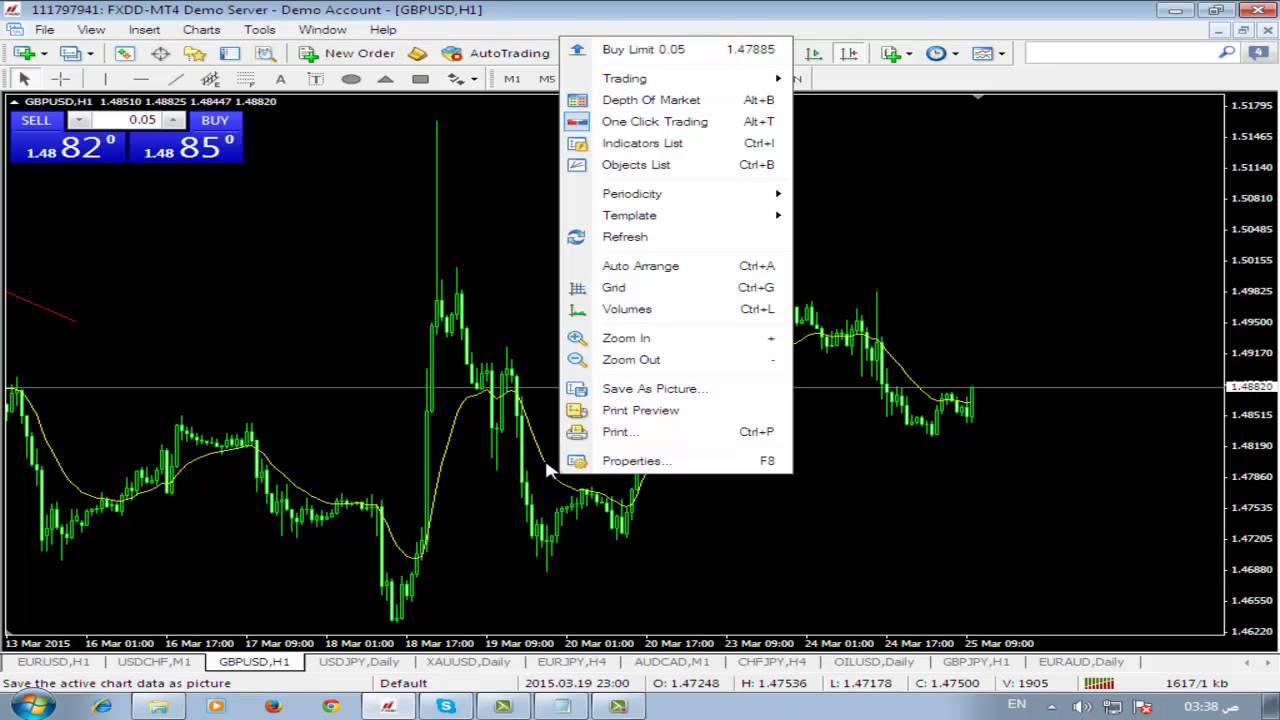Open Skype from the taskbar
This screenshot has width=1280, height=720.
pos(445,706)
